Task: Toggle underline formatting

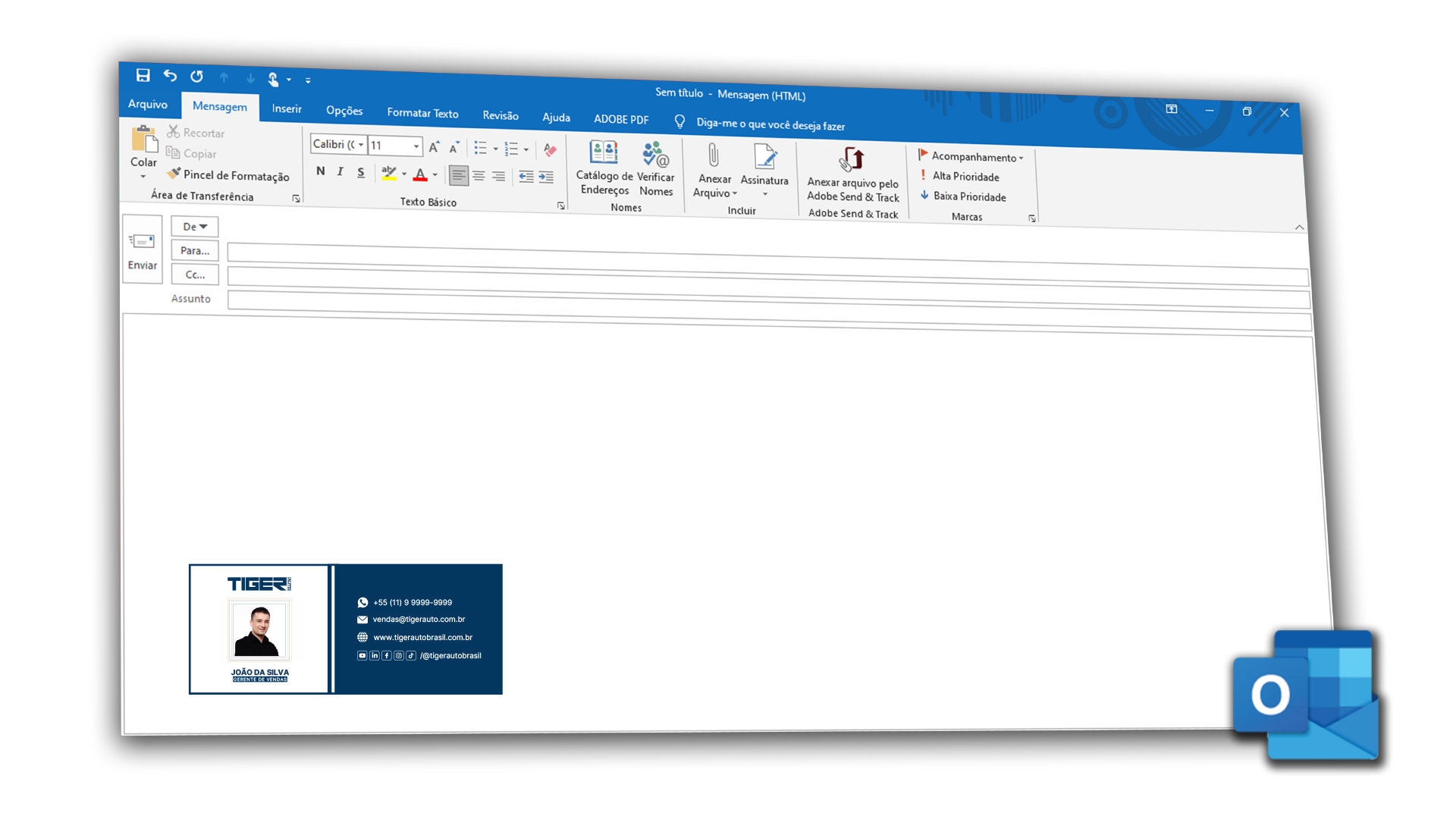Action: click(360, 172)
